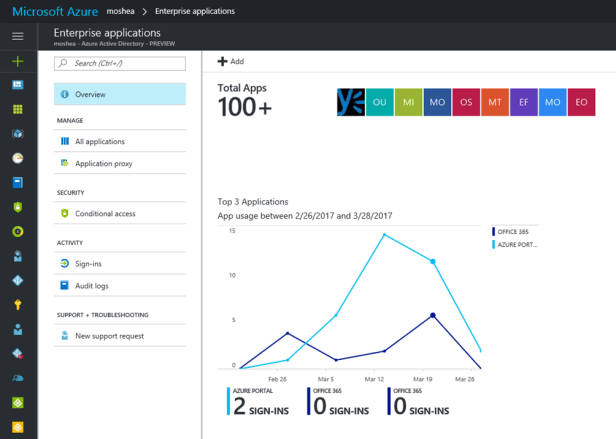Screen dimensions: 616x439
Task: Select Overview in the navigation menu
Action: click(x=119, y=94)
